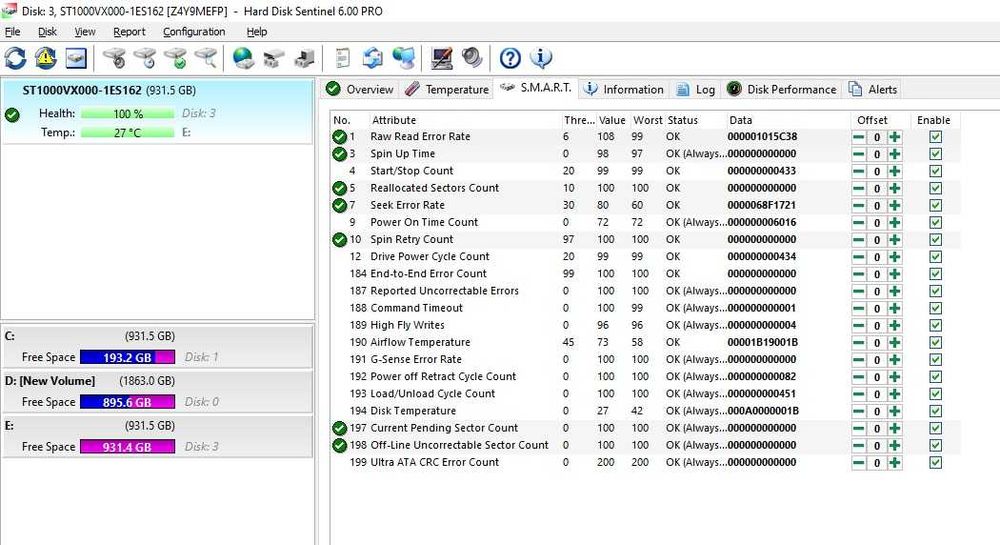Click the blue info bubble toolbar icon
The width and height of the screenshot is (1000, 545).
[x=541, y=58]
